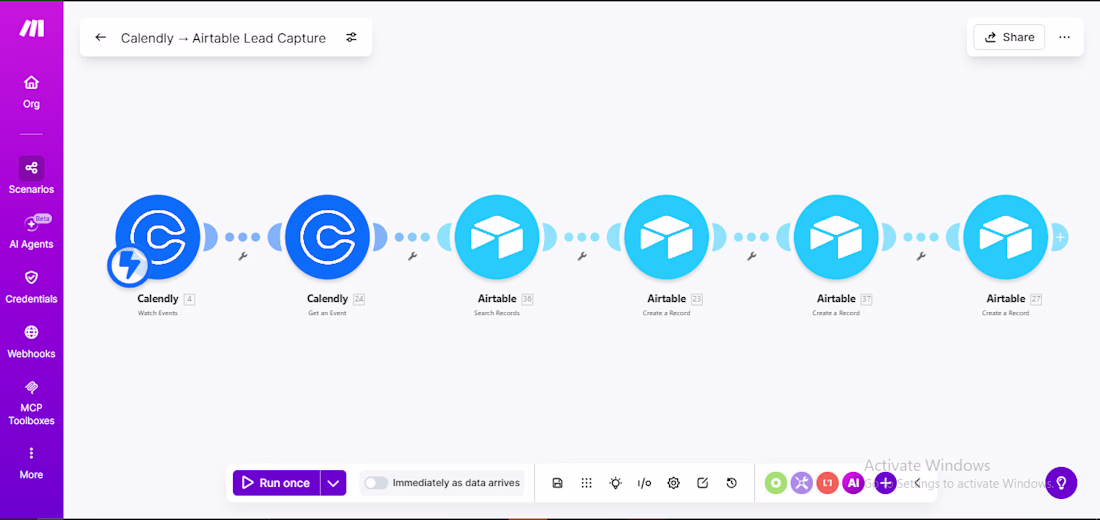Open the Org home page
Image resolution: width=1100 pixels, height=520 pixels.
pyautogui.click(x=31, y=92)
